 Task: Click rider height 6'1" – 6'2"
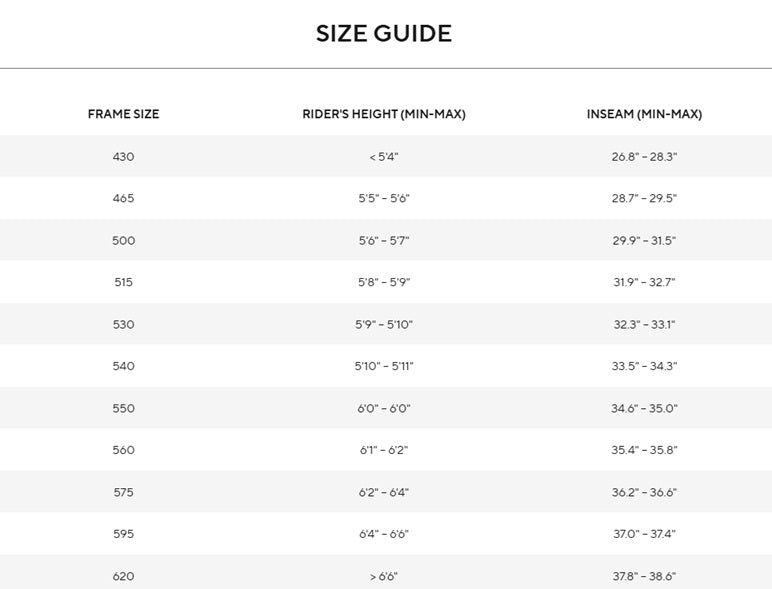click(384, 450)
